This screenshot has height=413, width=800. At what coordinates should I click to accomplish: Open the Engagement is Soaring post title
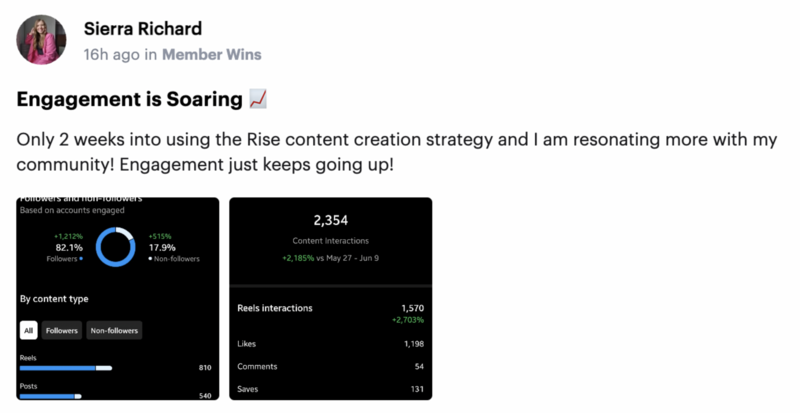tap(130, 99)
